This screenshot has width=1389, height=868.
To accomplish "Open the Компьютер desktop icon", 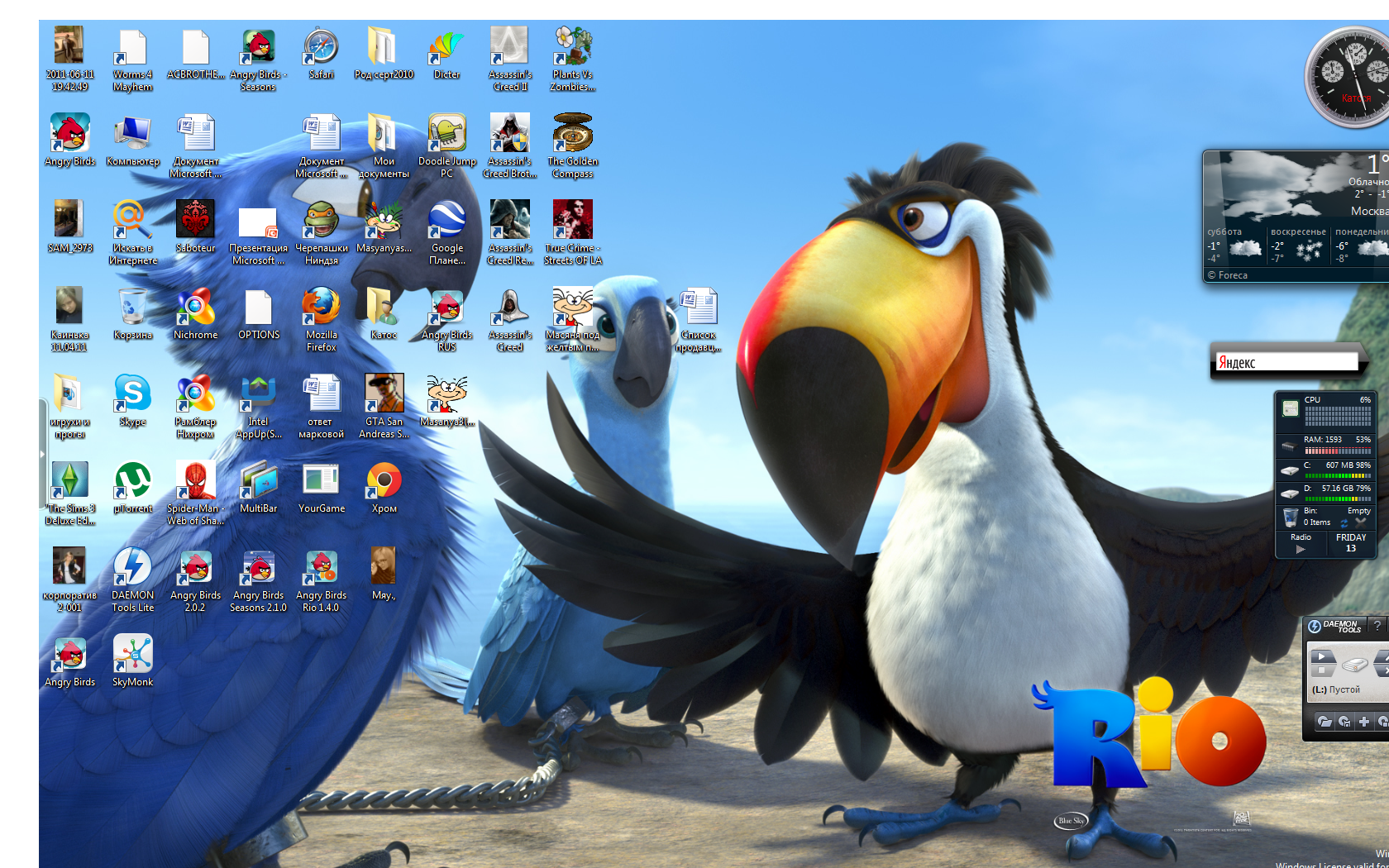I will [132, 140].
